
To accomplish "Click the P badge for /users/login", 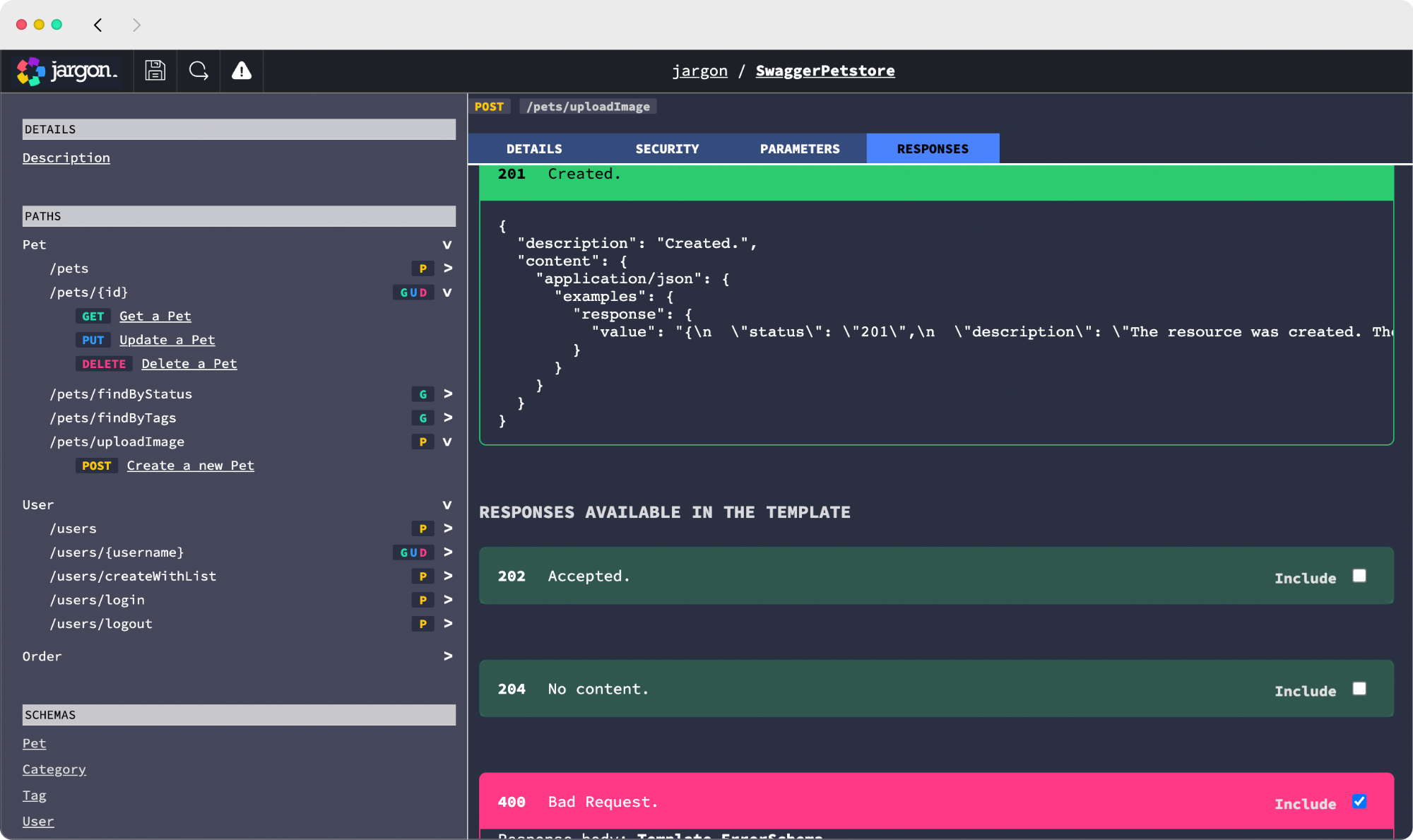I will coord(422,600).
